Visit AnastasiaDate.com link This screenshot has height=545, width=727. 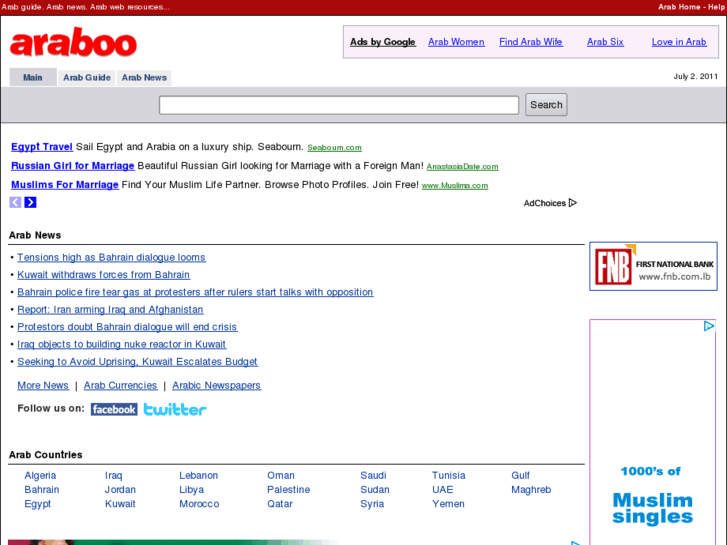[x=462, y=167]
